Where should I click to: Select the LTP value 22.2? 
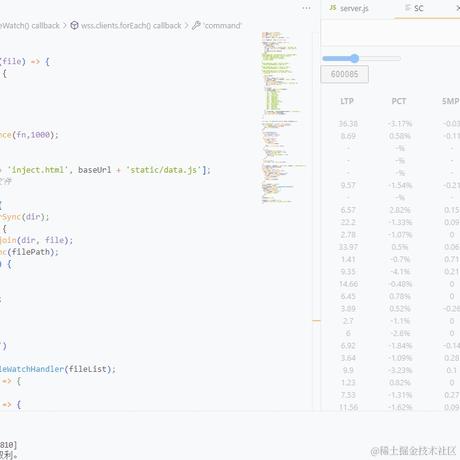point(348,222)
